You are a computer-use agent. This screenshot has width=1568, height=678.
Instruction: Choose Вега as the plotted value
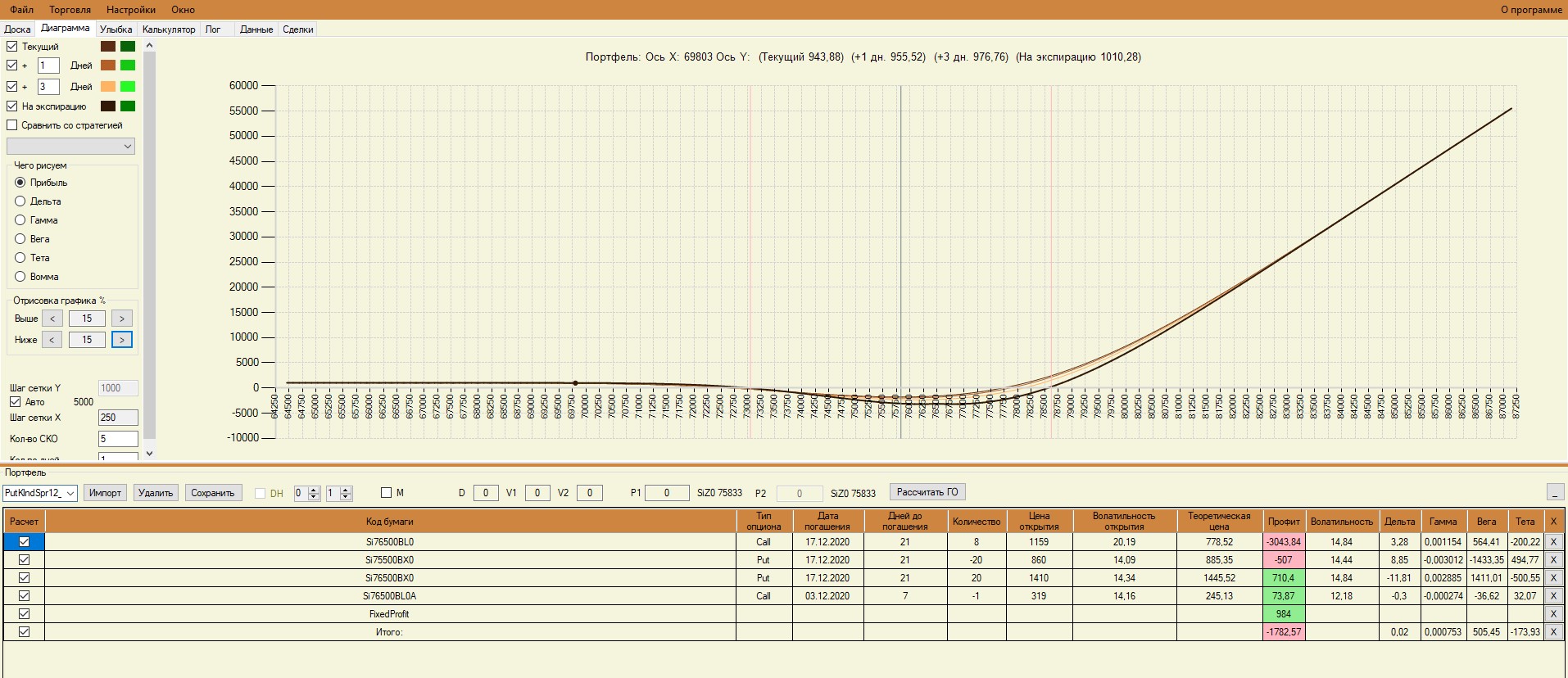point(20,239)
